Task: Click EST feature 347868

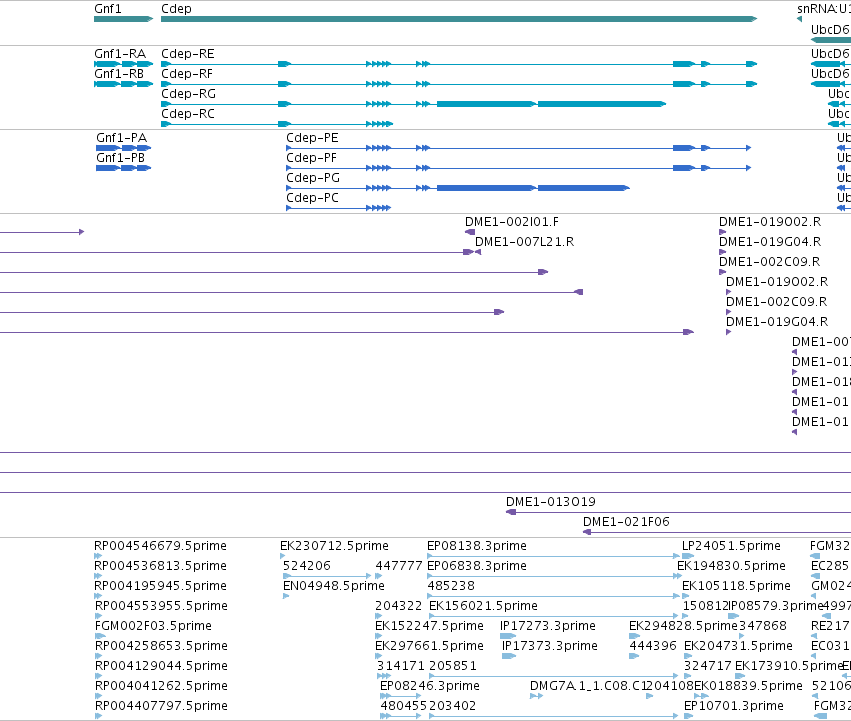Action: click(x=763, y=626)
